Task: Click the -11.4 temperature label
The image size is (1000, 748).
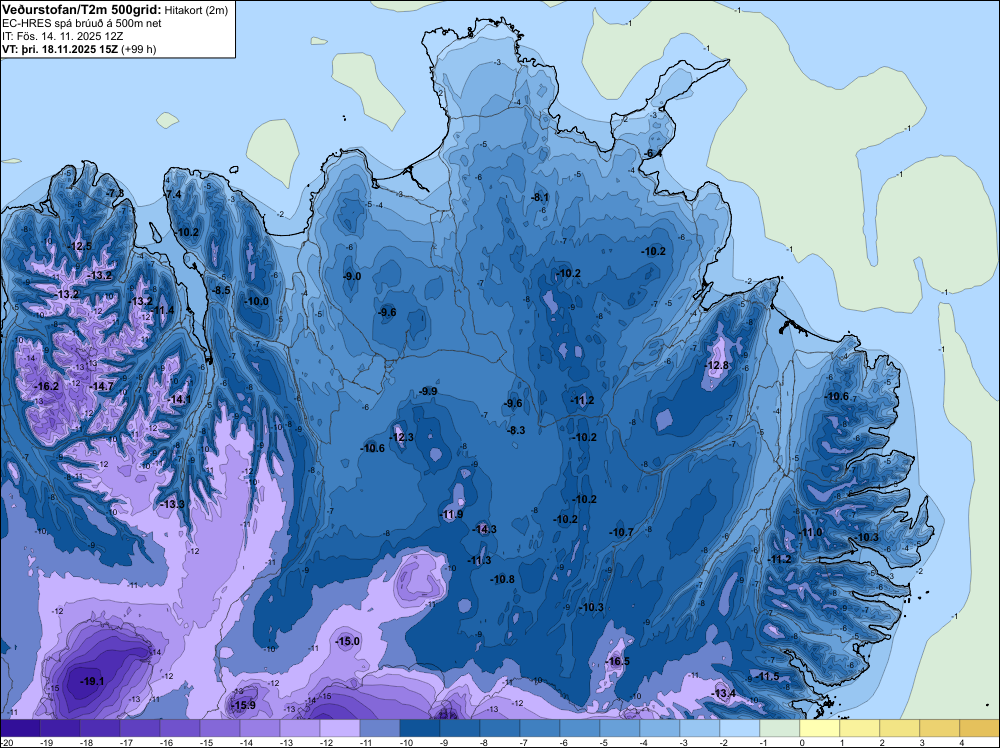Action: pyautogui.click(x=161, y=311)
